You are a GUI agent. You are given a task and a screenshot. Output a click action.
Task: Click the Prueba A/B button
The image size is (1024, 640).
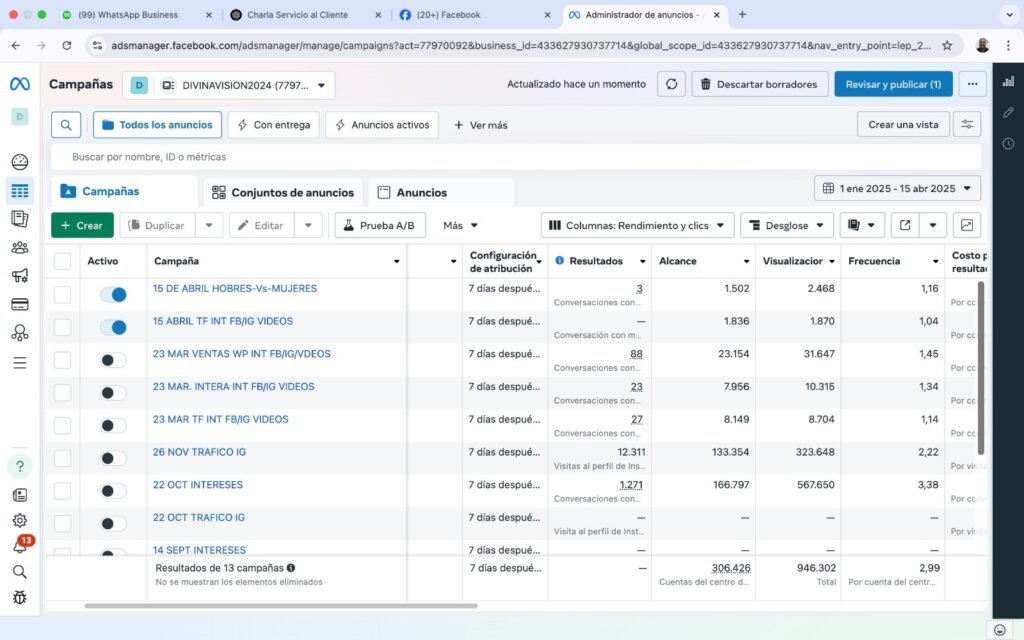379,225
